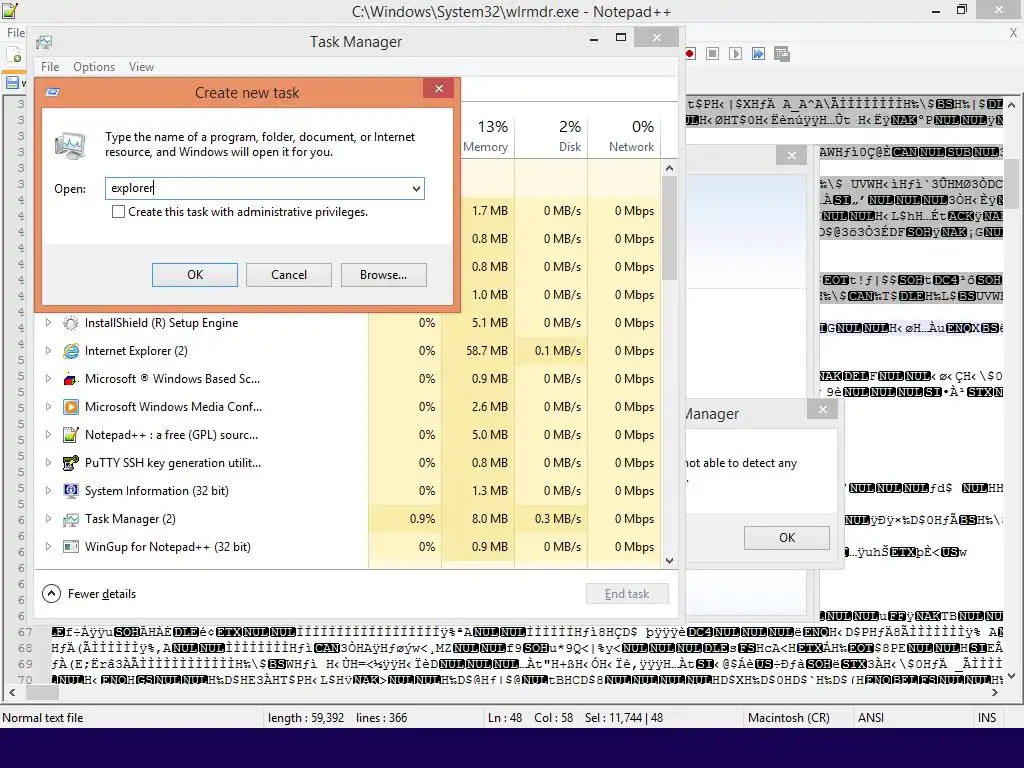This screenshot has width=1024, height=768.
Task: Click Cancel in Create new task dialog
Action: (289, 275)
